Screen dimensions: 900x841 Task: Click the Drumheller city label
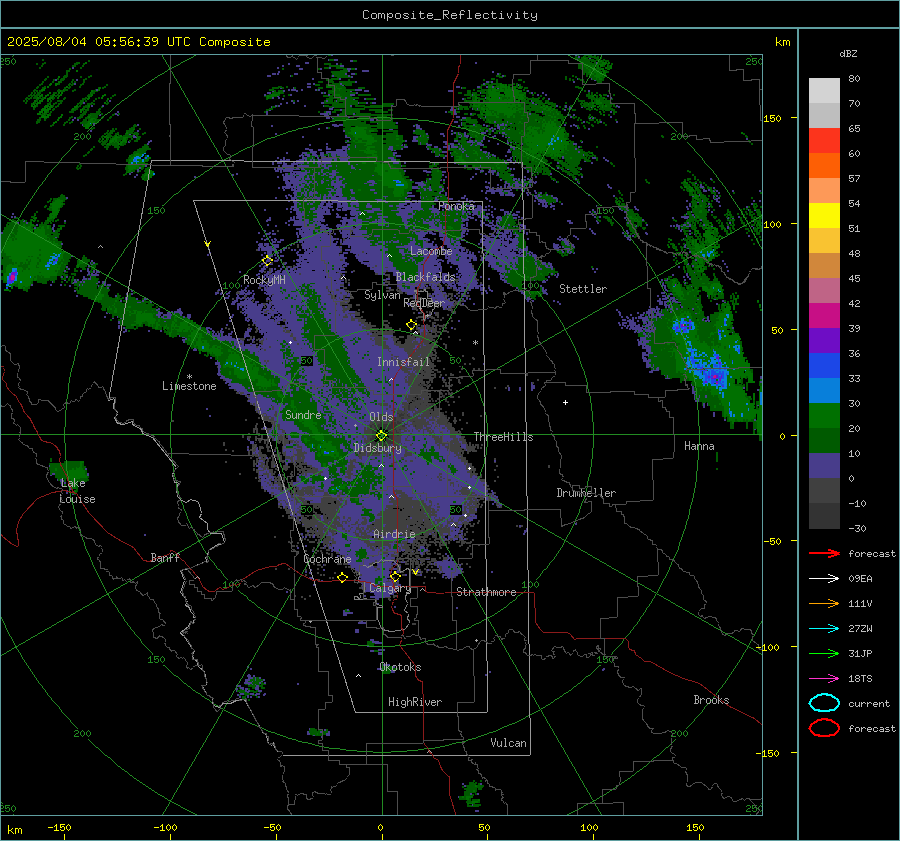click(x=586, y=493)
